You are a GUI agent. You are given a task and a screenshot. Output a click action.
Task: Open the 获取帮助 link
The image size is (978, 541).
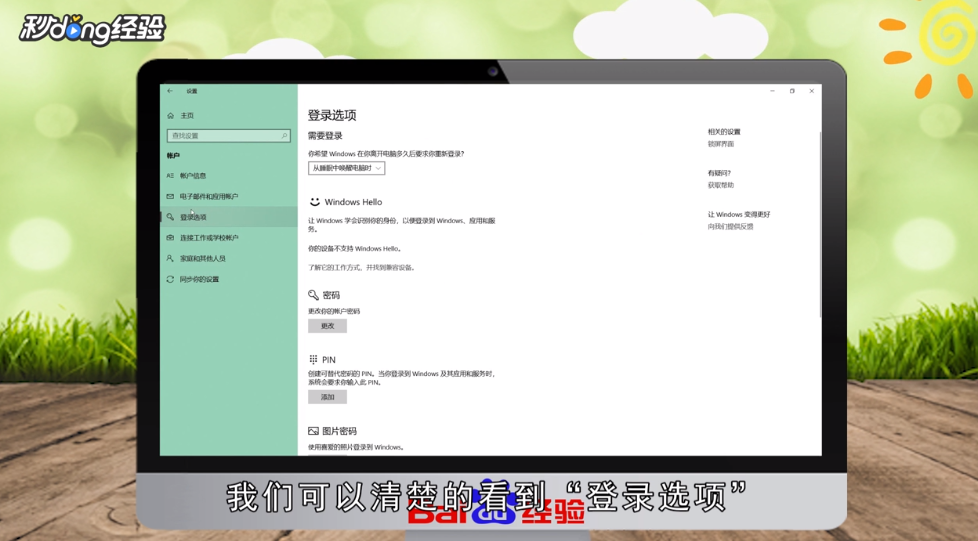721,185
